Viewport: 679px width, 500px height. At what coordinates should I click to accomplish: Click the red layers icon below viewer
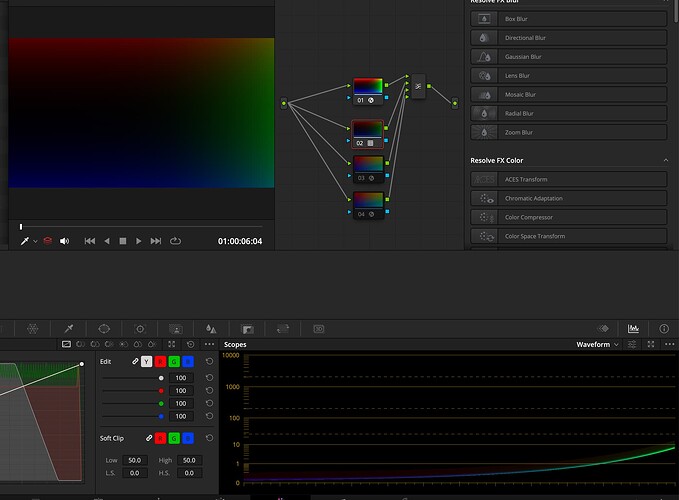47,241
